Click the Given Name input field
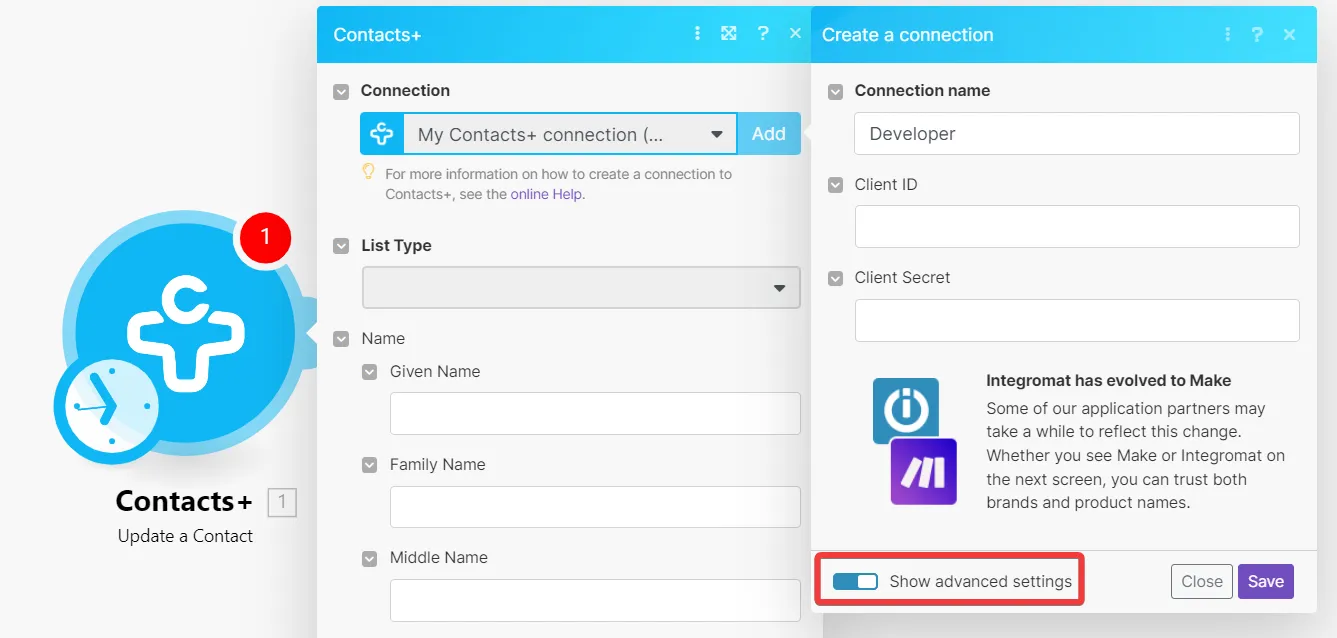 coord(595,413)
